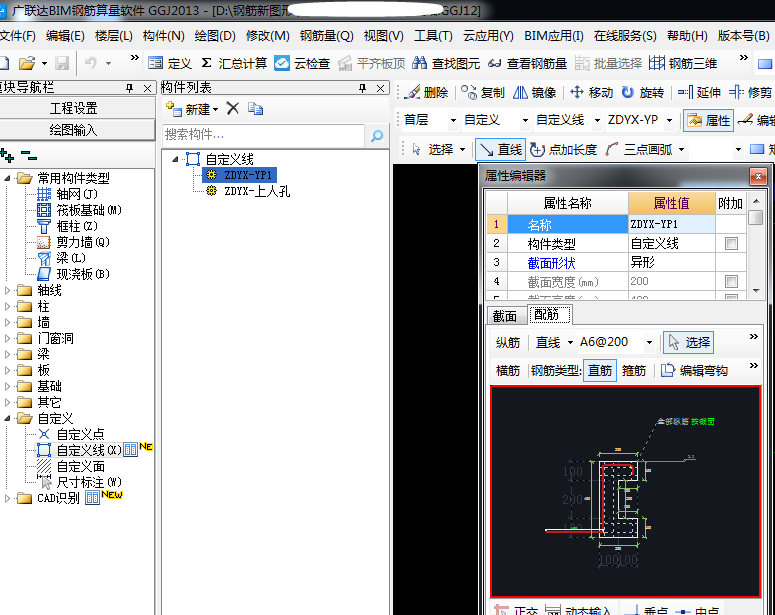Open the 定义 definition icon

click(170, 63)
